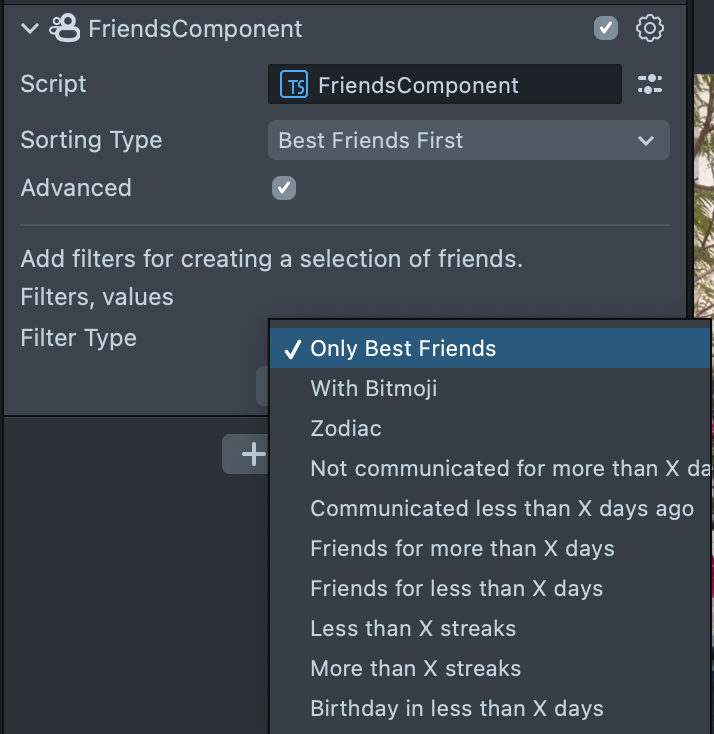Click the TypeScript file icon
This screenshot has height=734, width=714.
pyautogui.click(x=295, y=85)
